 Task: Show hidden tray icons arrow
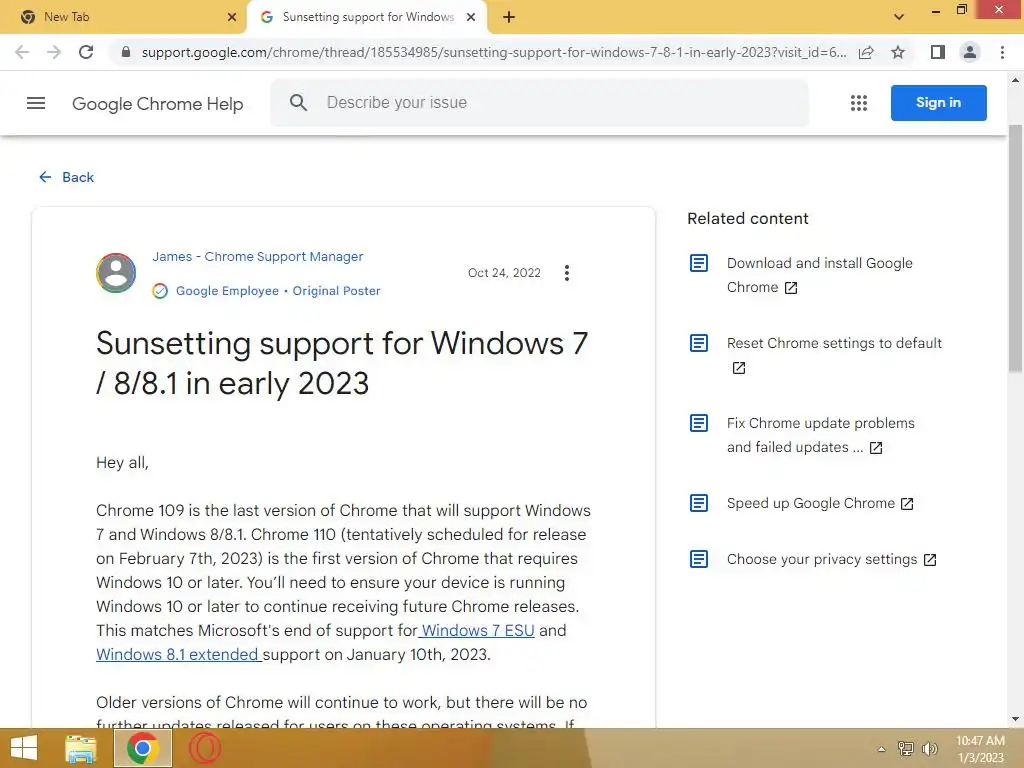coord(881,749)
